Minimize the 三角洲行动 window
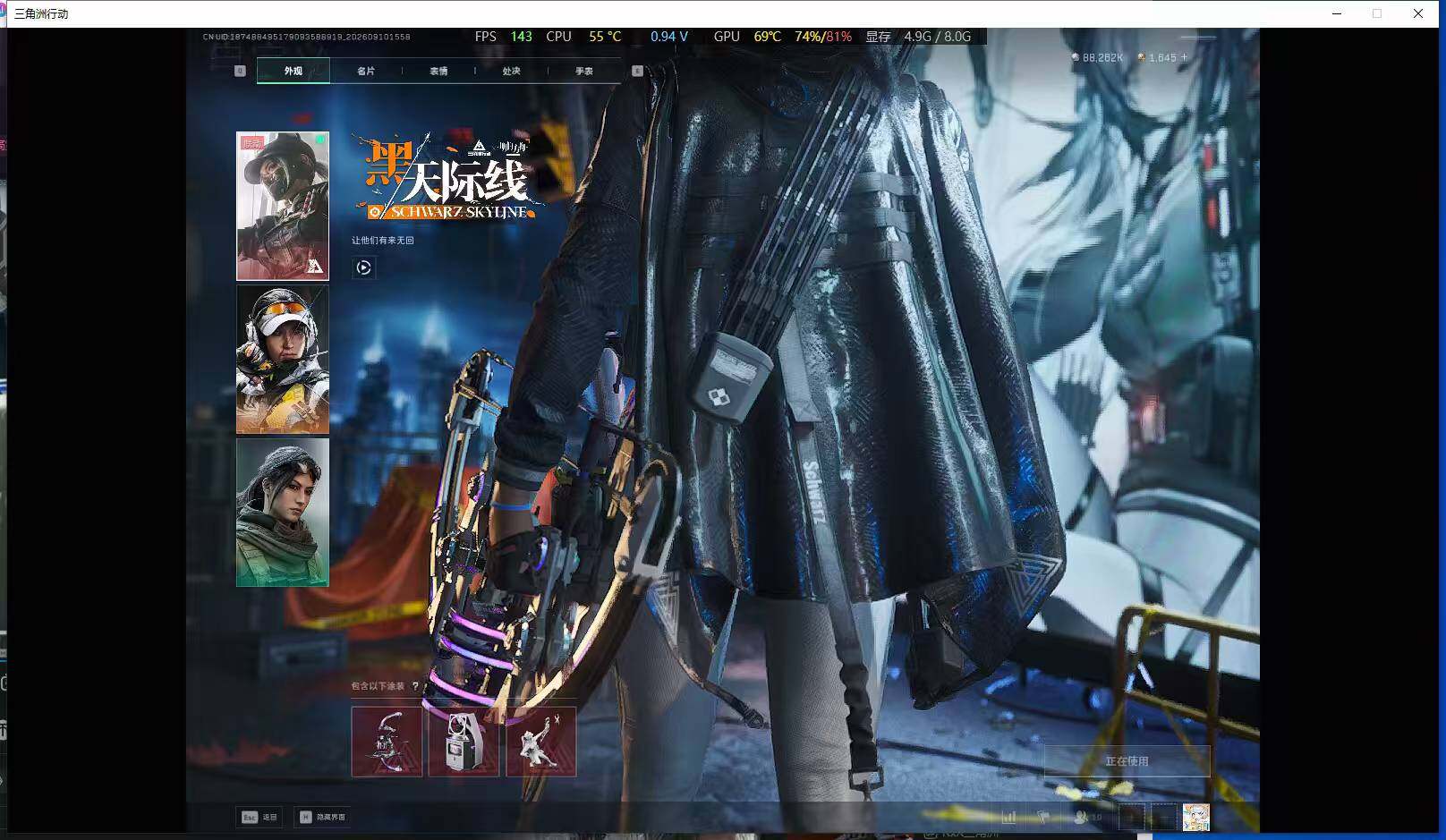The height and width of the screenshot is (840, 1446). pos(1337,13)
